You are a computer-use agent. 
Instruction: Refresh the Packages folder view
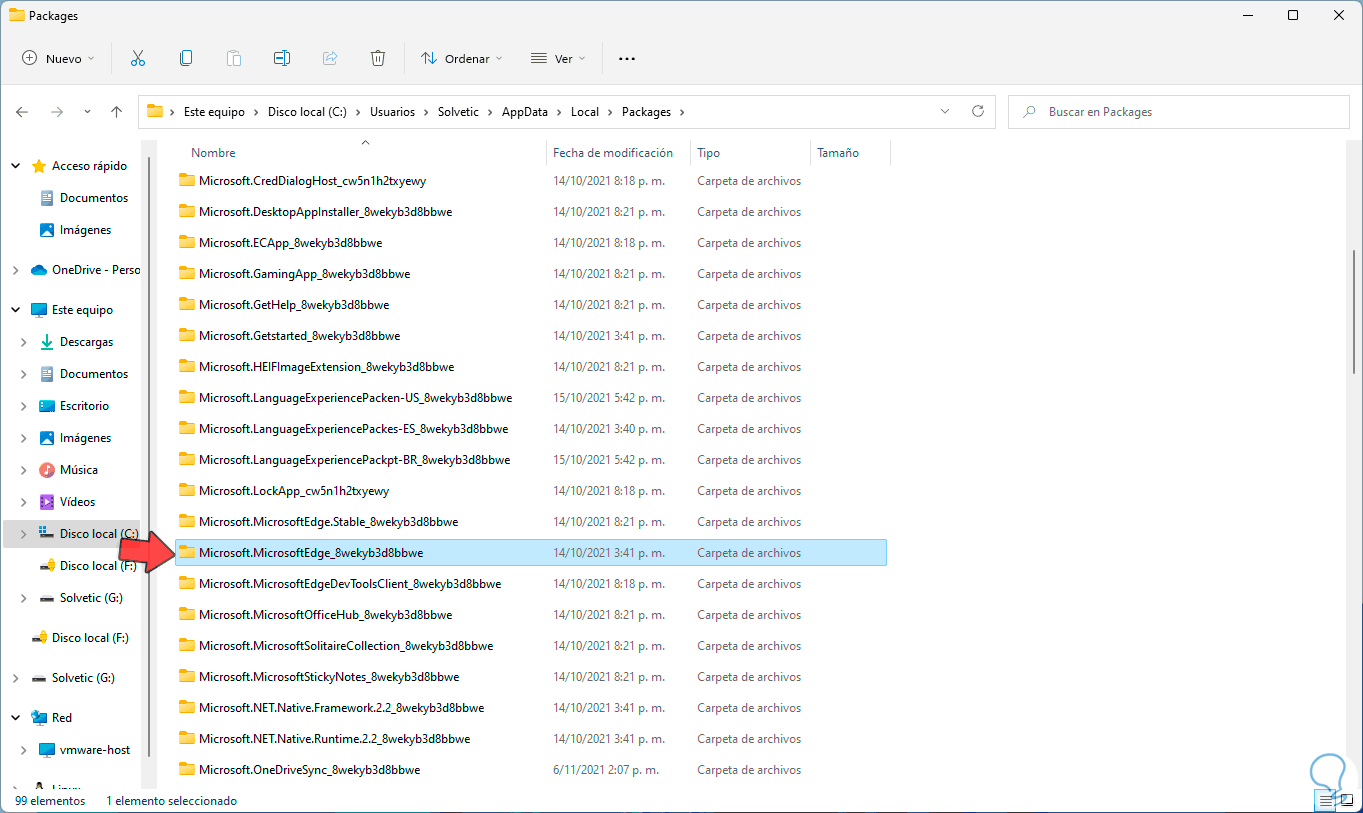pyautogui.click(x=978, y=112)
